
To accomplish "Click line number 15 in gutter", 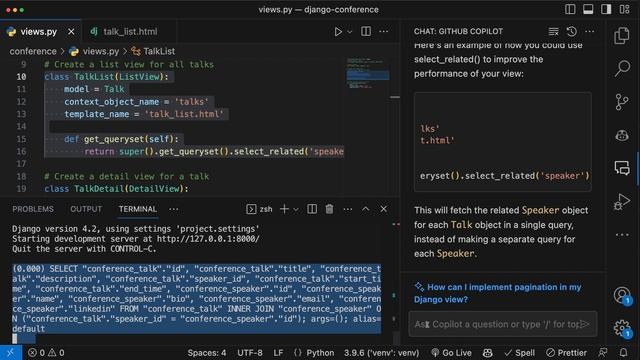I will pyautogui.click(x=21, y=139).
